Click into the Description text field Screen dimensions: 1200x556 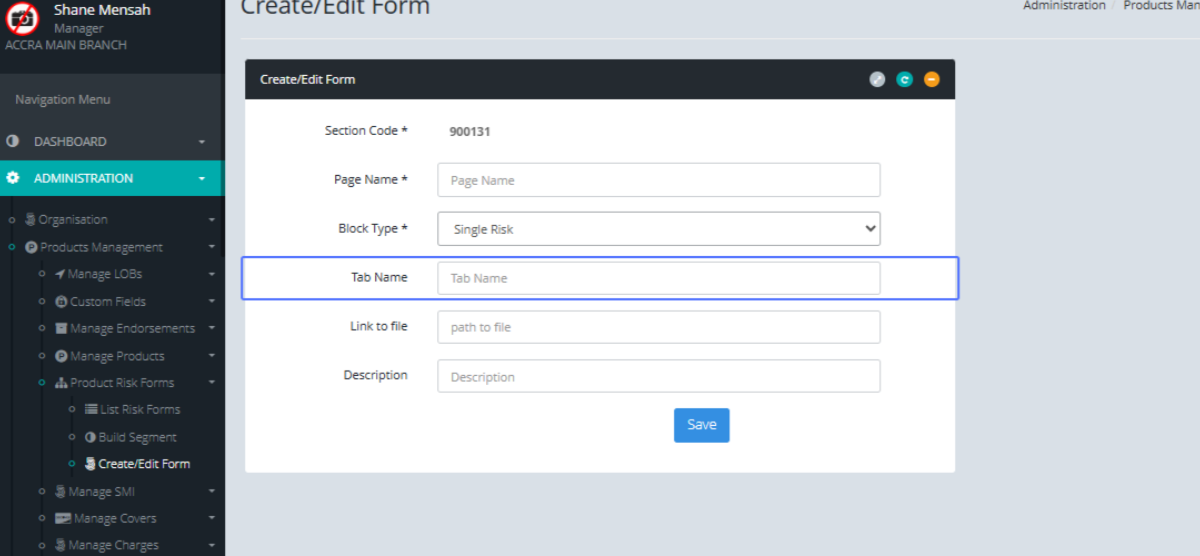coord(658,376)
